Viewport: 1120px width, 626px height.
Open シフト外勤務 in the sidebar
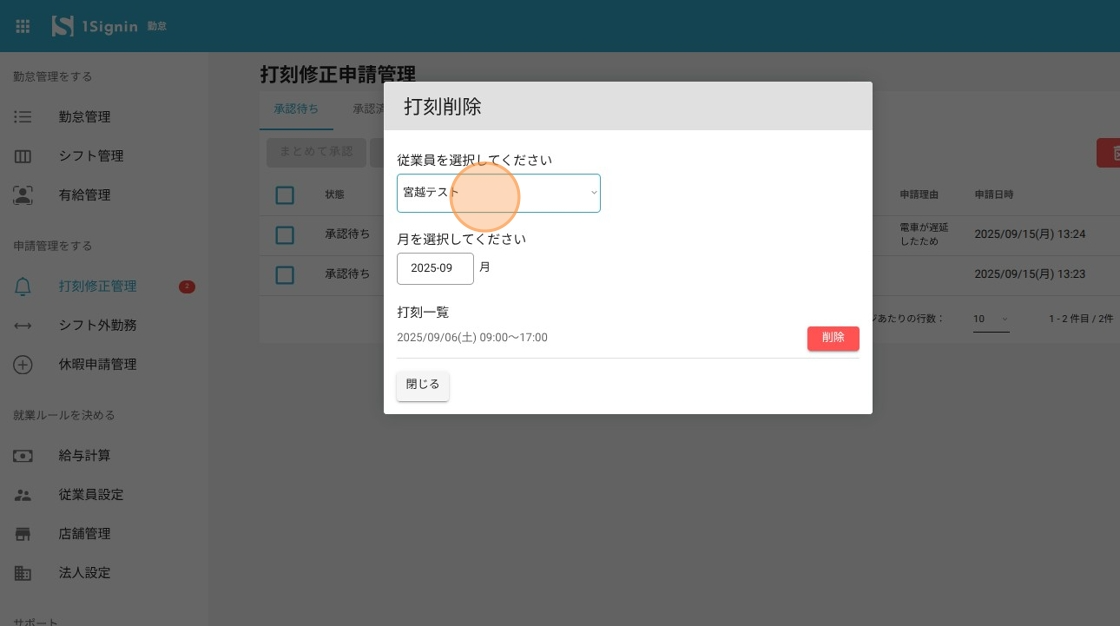(97, 325)
